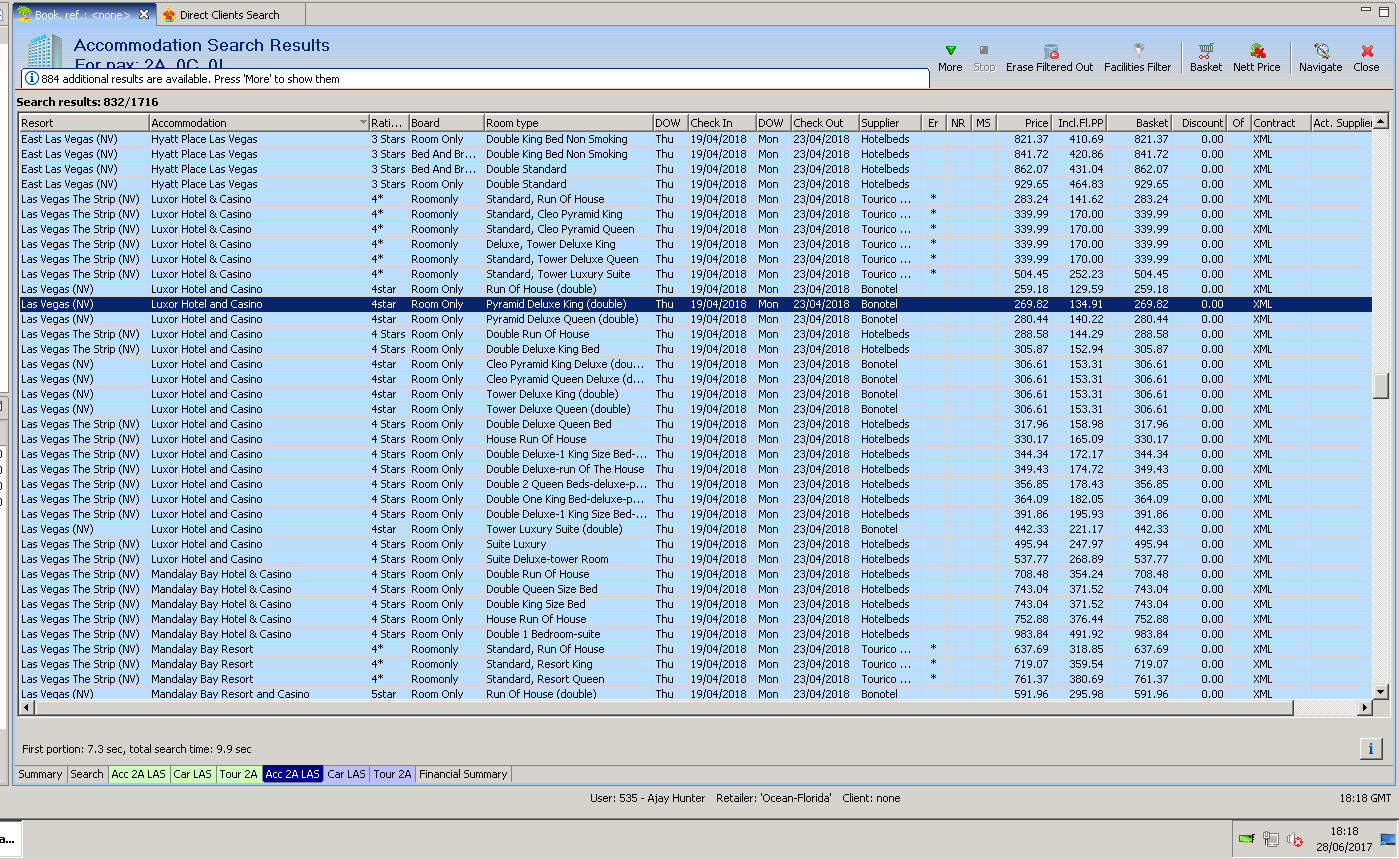Select the Pyramid Deluxe Queen (double) row
Screen dimensions: 1399x859
pos(695,319)
